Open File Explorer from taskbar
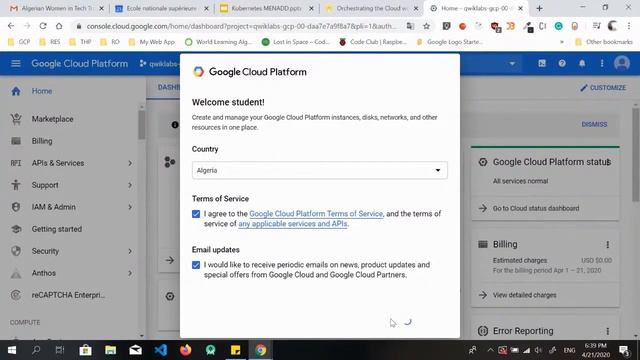 click(x=111, y=350)
